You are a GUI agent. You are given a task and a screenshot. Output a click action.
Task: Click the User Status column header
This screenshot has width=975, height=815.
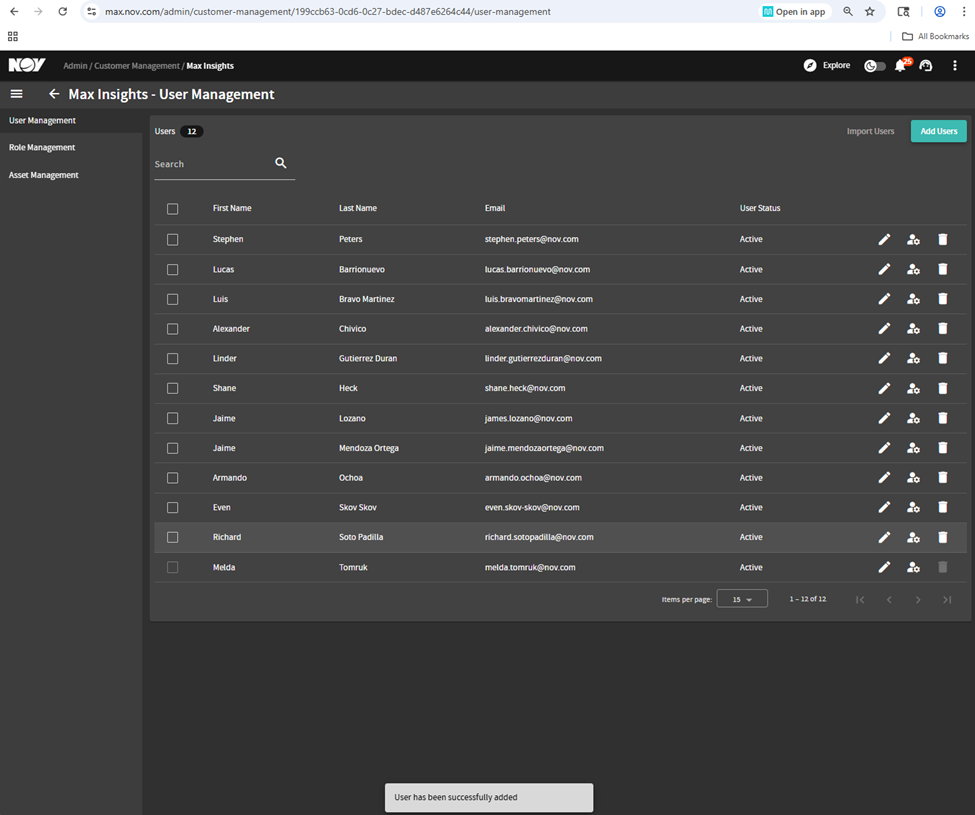pos(760,208)
